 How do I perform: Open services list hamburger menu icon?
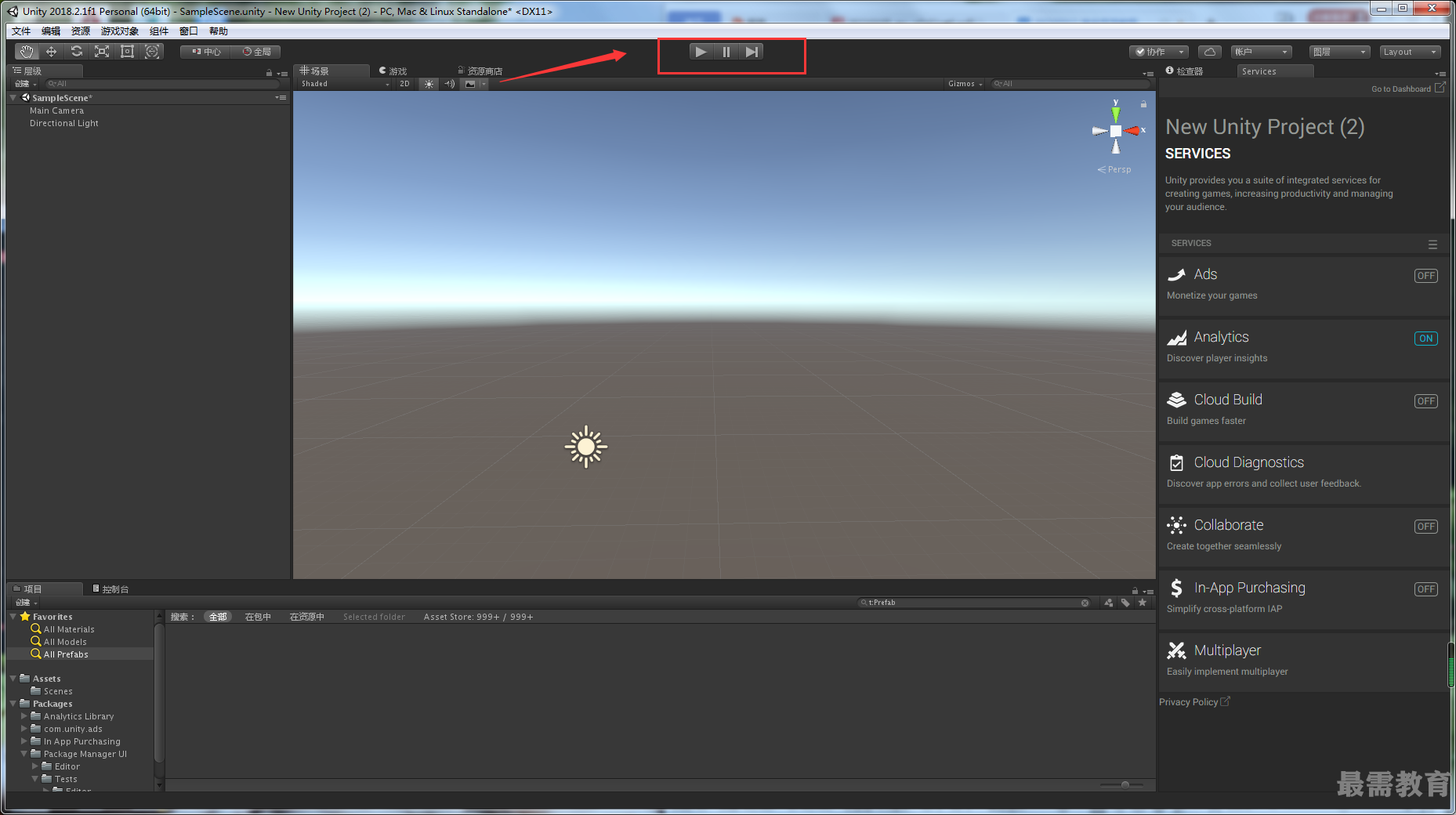point(1432,244)
